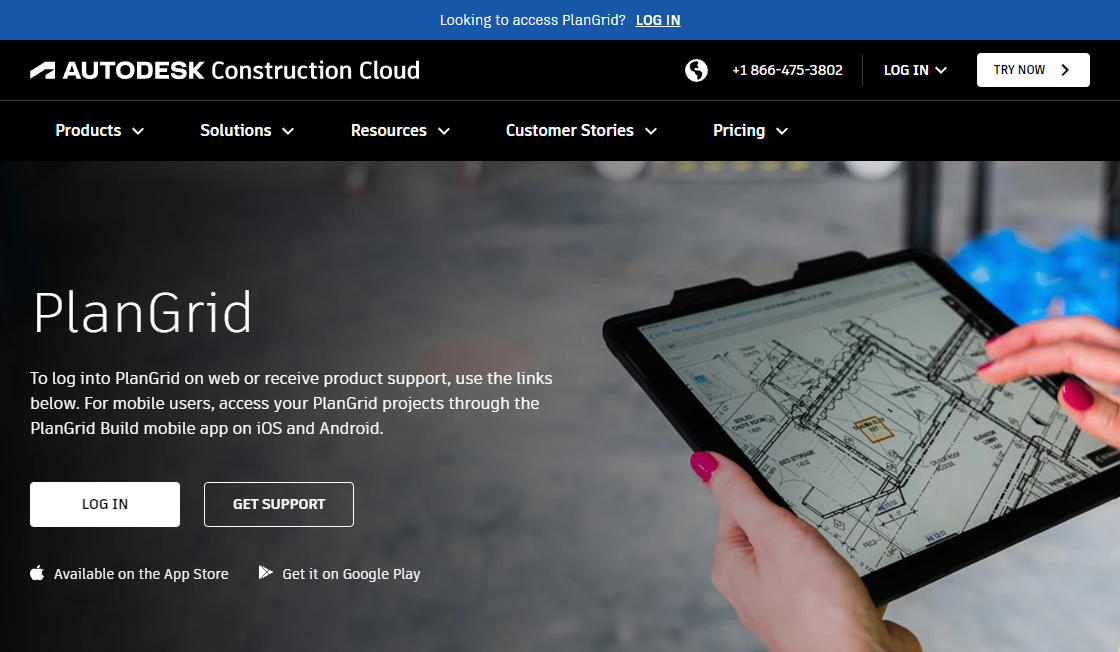Open Get it on Google Play link

click(x=351, y=574)
